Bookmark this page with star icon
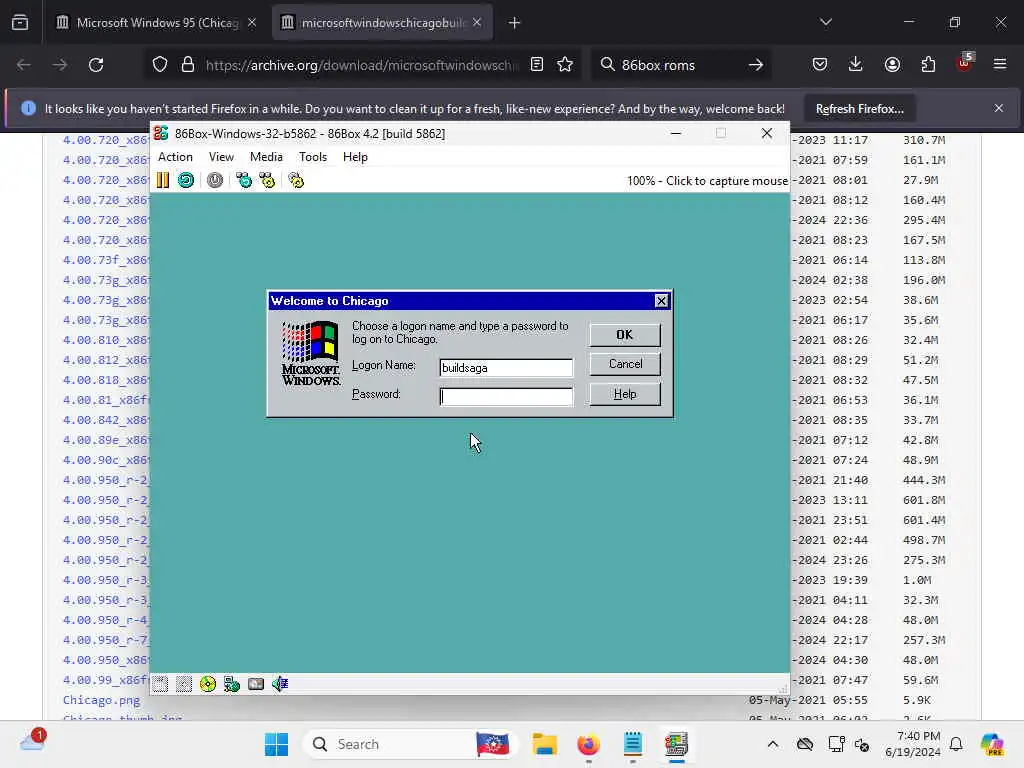Viewport: 1024px width, 768px height. (566, 64)
